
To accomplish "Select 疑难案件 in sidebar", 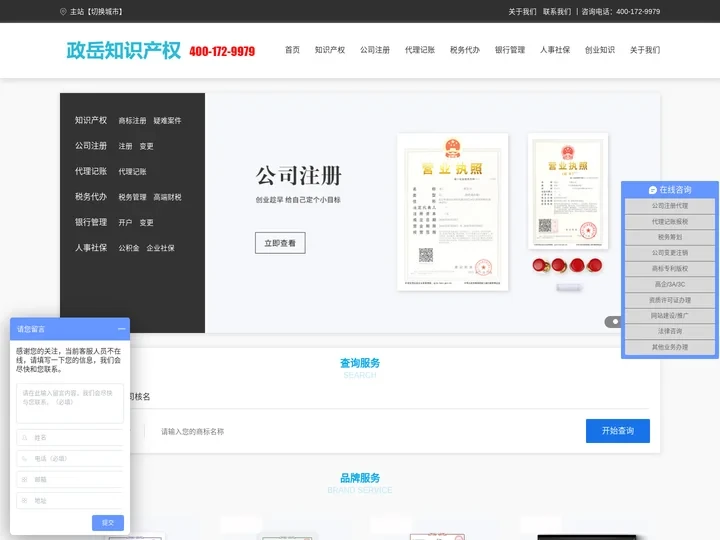I will tap(167, 120).
